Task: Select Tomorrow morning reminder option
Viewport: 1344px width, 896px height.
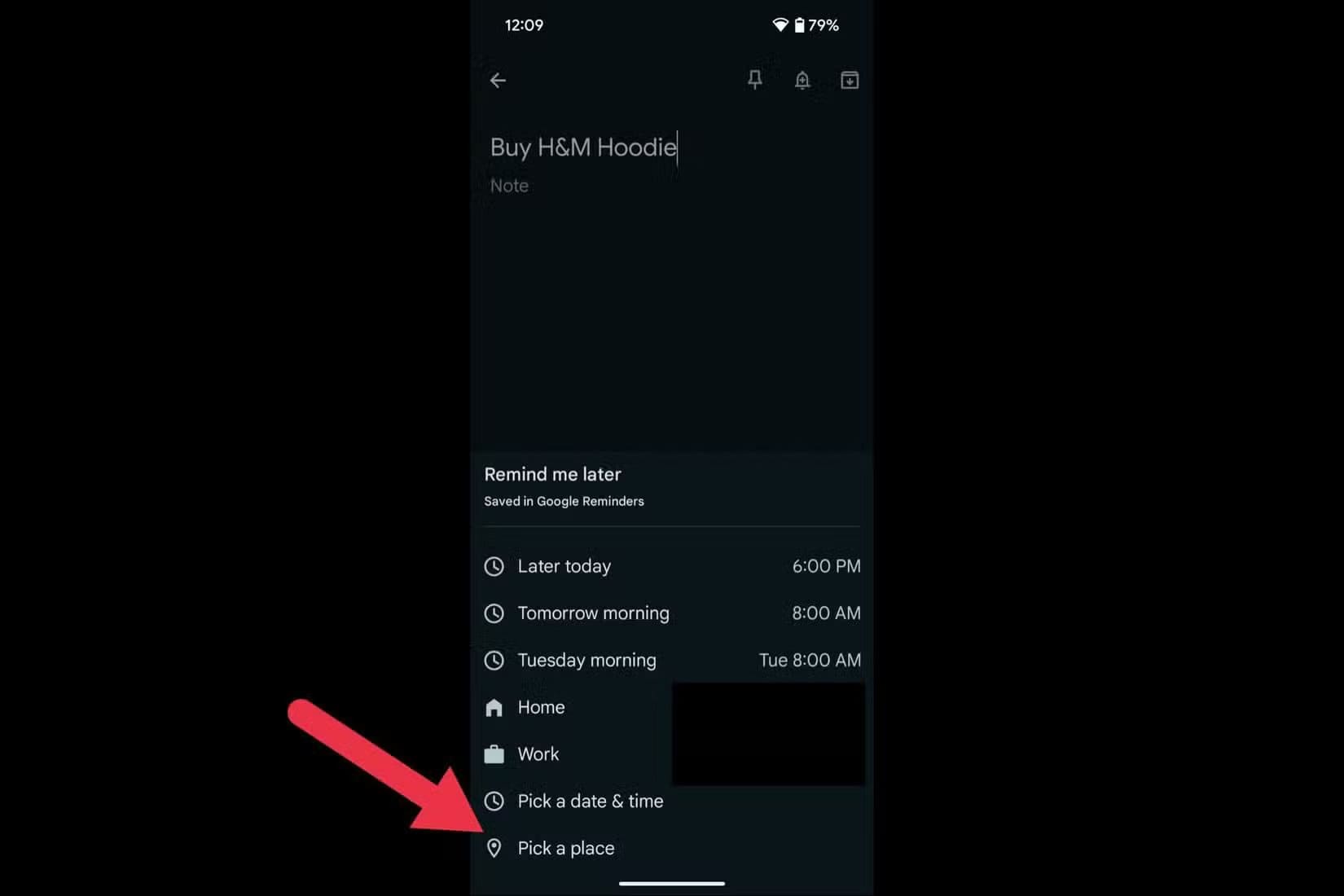Action: [672, 613]
